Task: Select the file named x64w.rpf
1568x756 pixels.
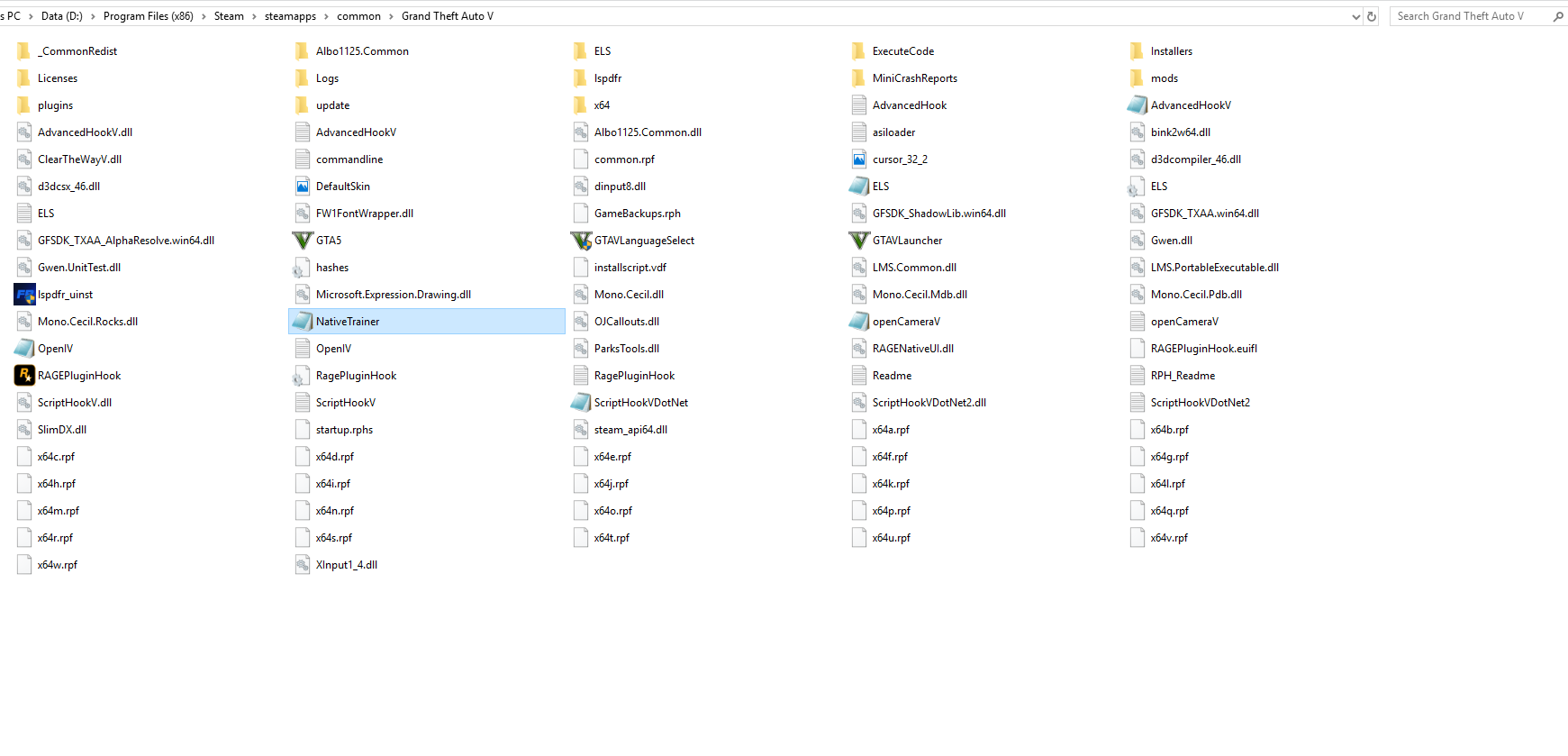Action: (58, 565)
